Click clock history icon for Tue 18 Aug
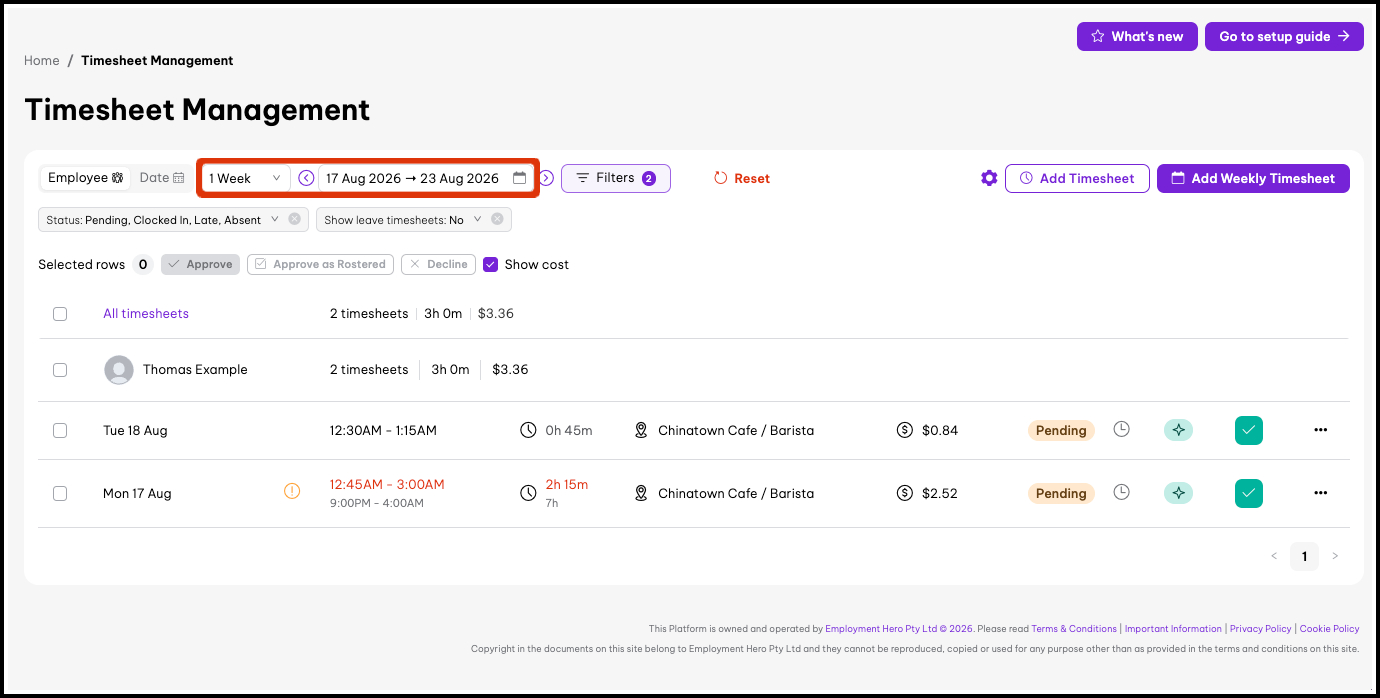1380x698 pixels. point(1122,429)
